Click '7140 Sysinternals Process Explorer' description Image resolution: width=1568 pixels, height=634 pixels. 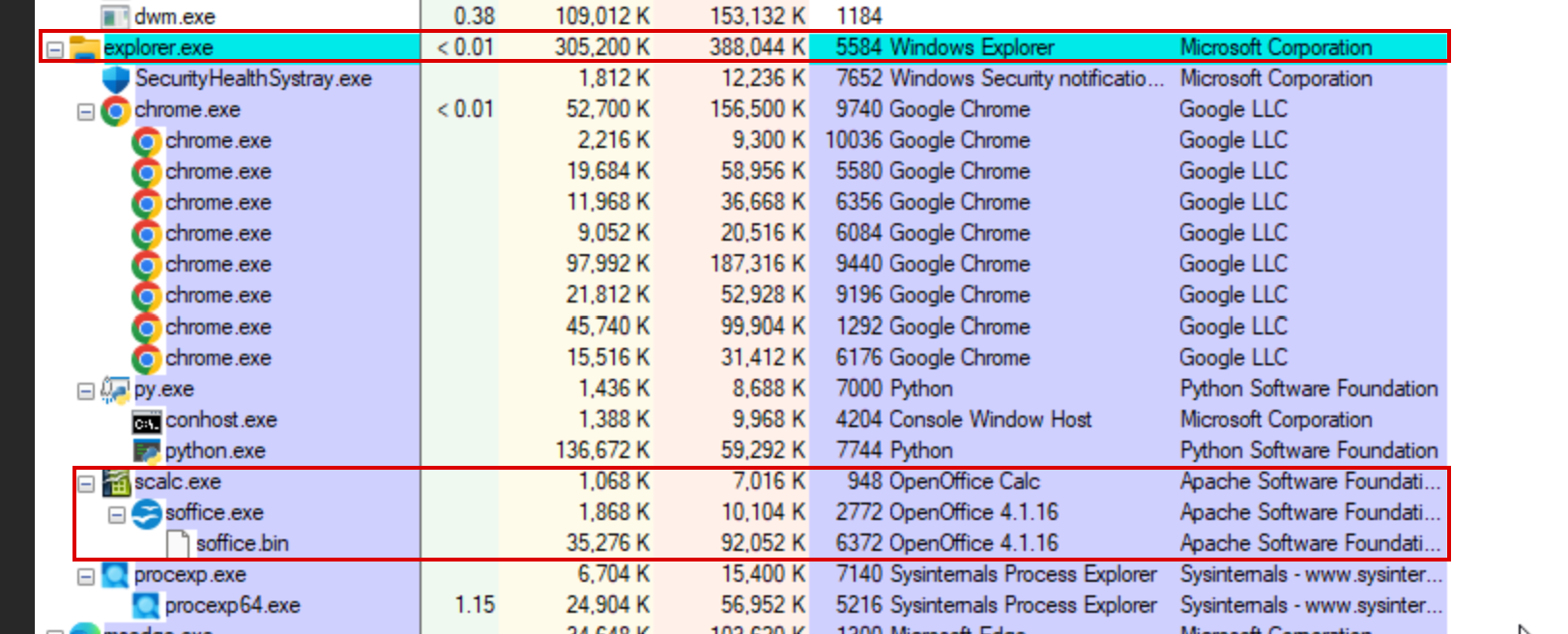point(997,574)
